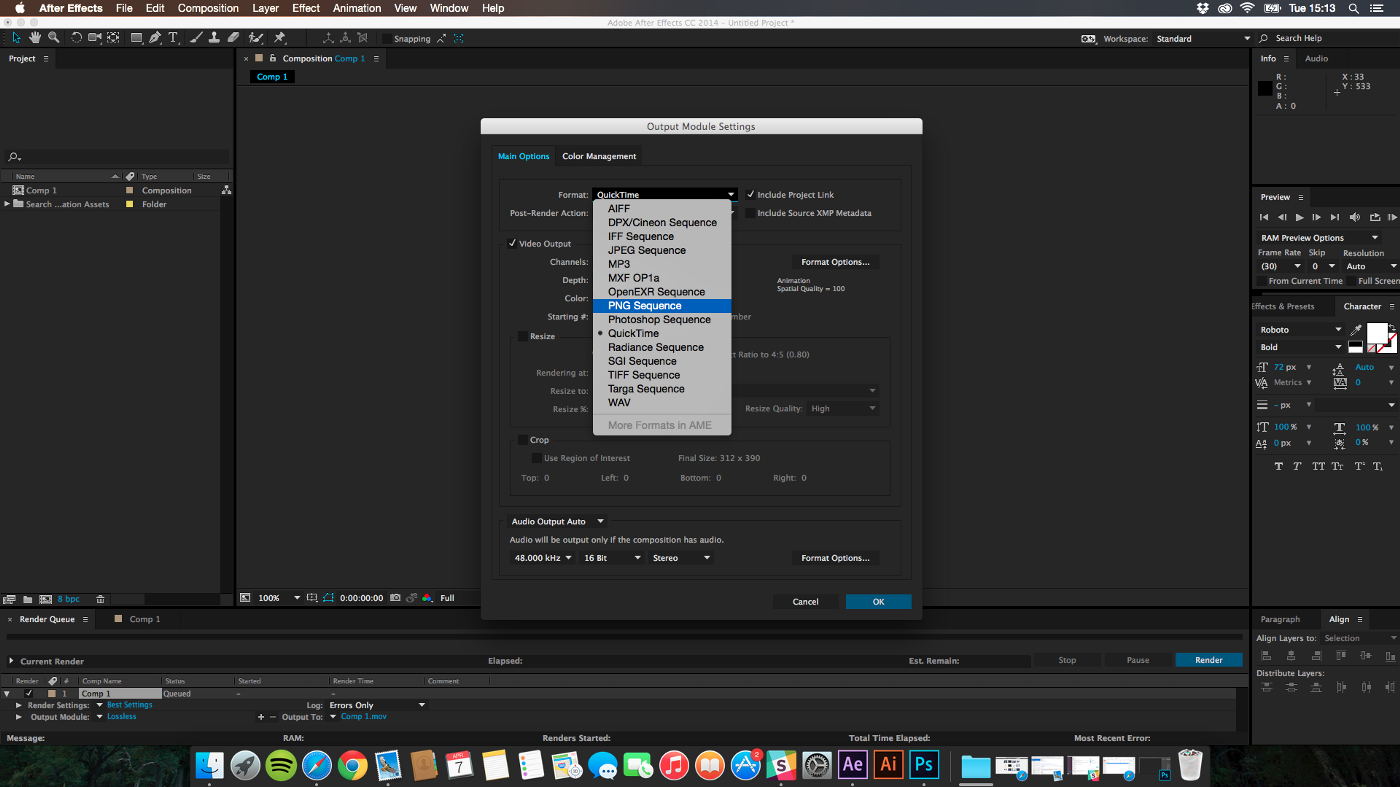Check From Current Time in Preview
This screenshot has width=1400, height=787.
1262,281
